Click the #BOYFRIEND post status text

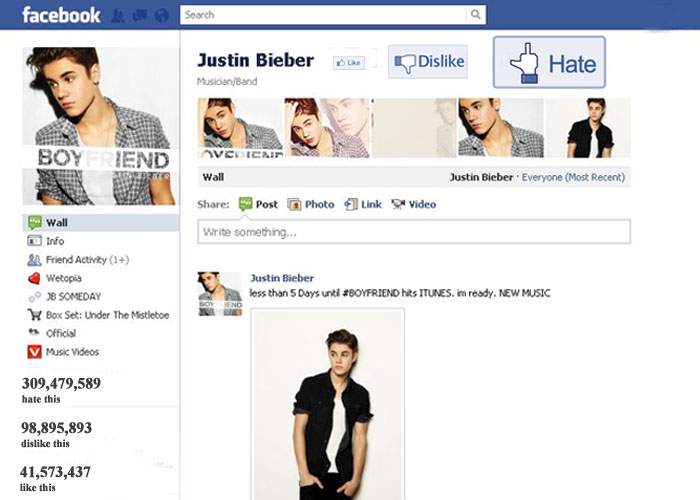point(400,293)
